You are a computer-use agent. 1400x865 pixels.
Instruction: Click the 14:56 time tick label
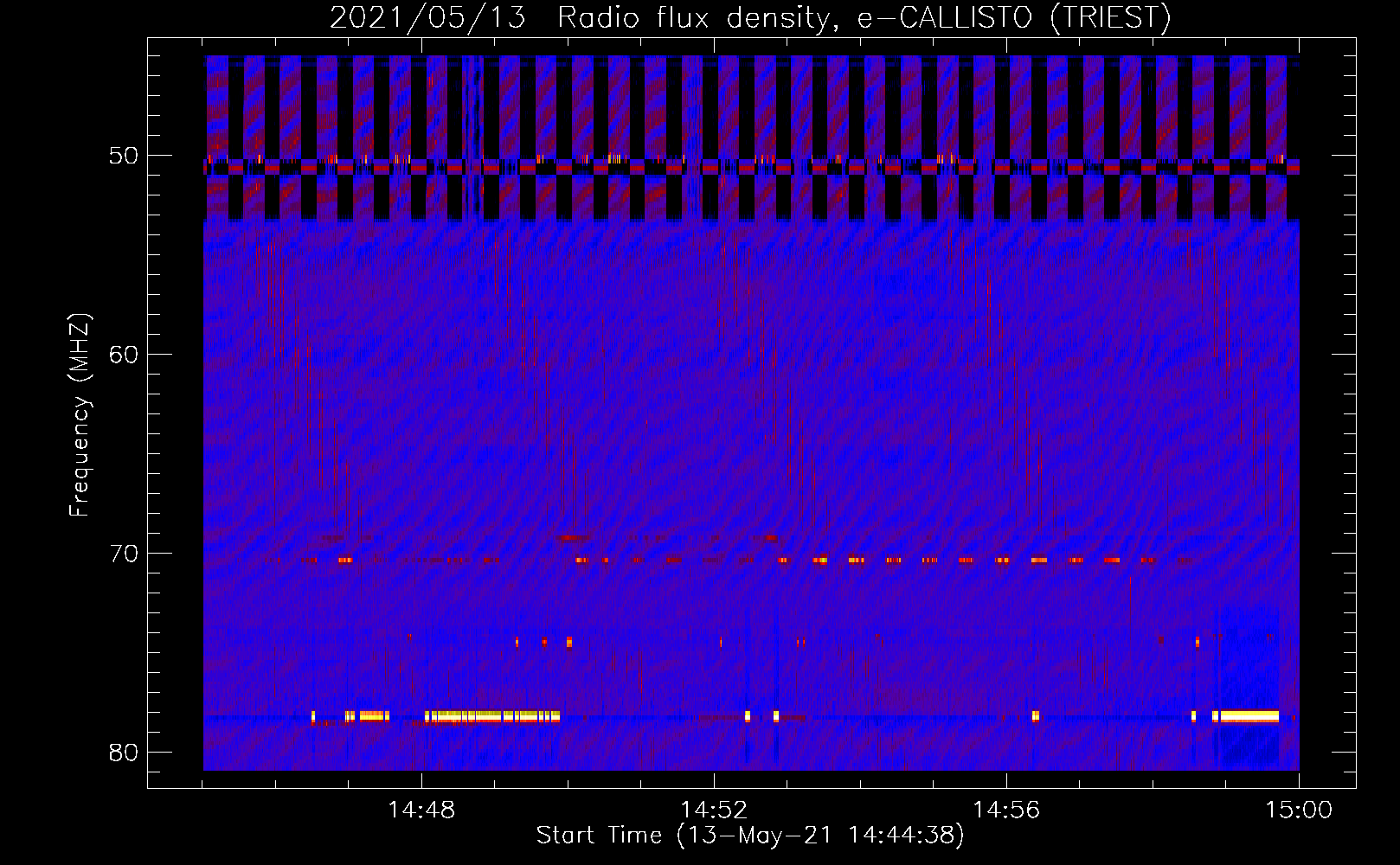[x=1006, y=811]
